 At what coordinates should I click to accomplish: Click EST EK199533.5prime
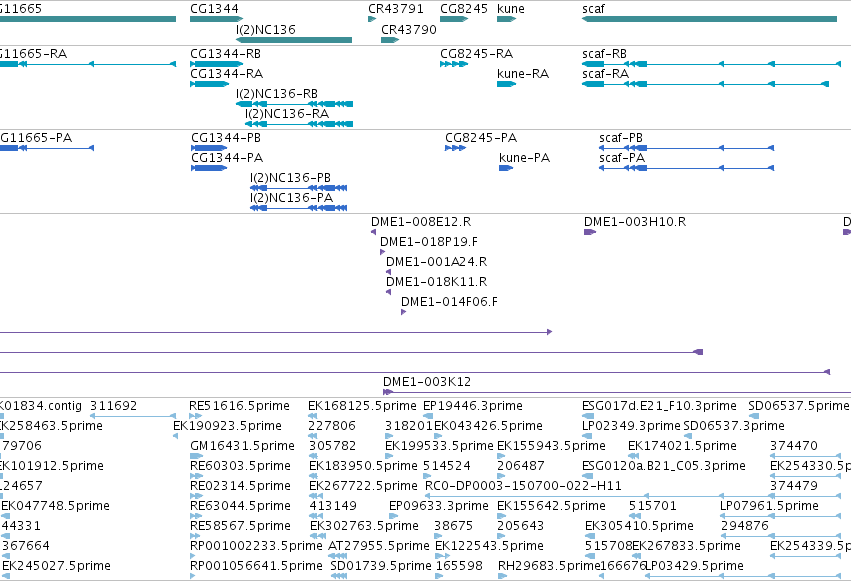(x=389, y=456)
